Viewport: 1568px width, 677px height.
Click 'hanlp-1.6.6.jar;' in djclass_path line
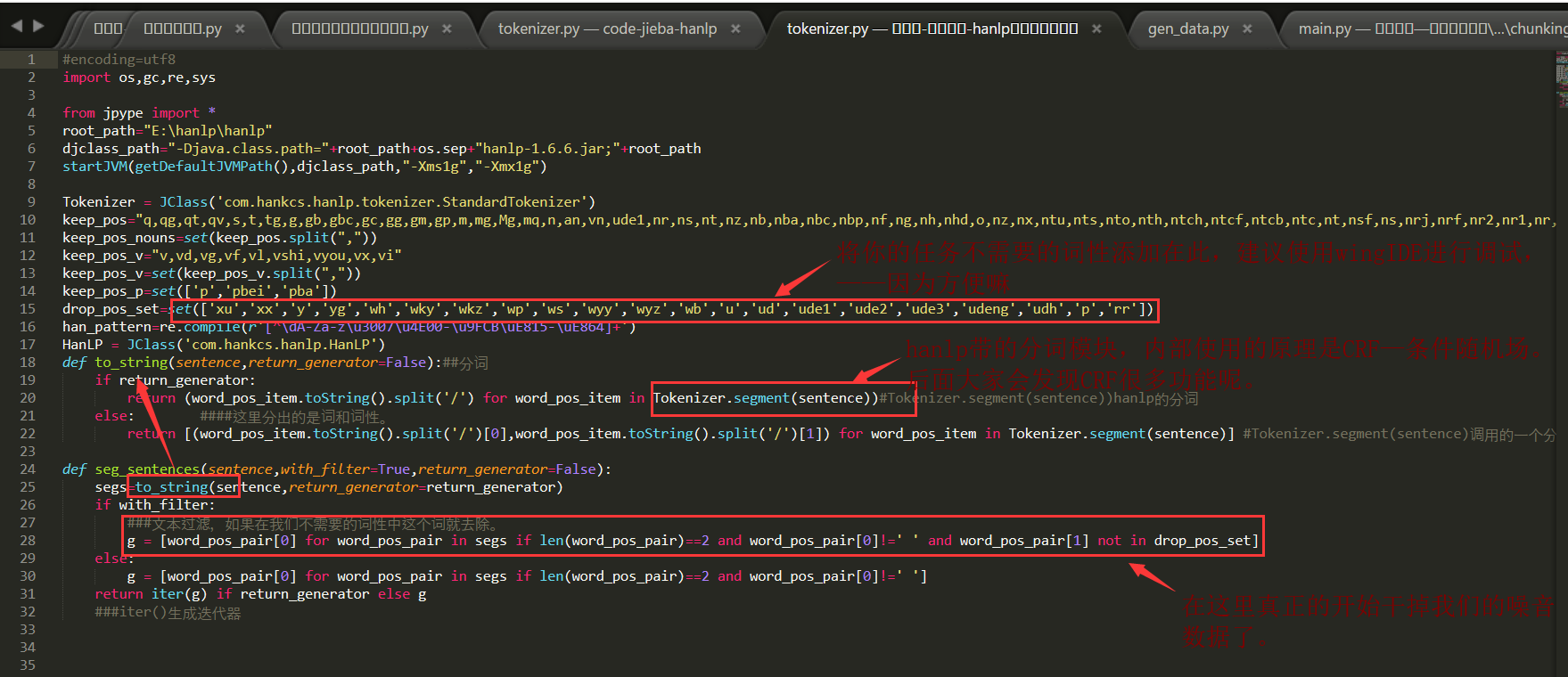pyautogui.click(x=547, y=148)
